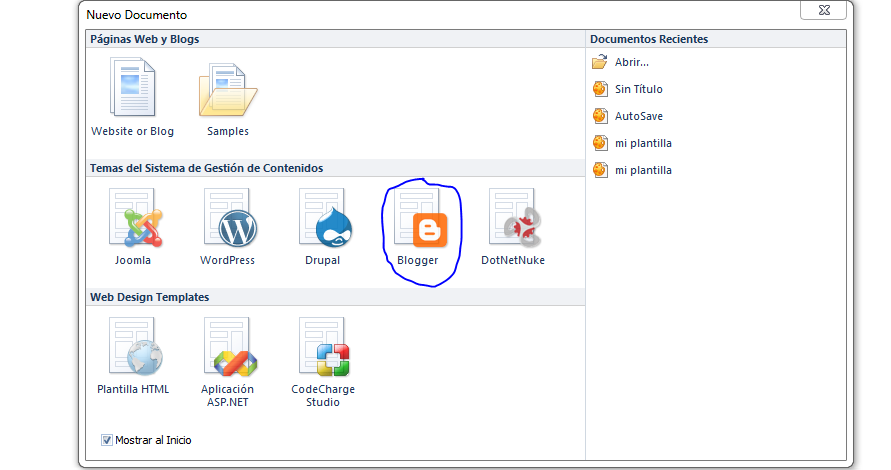Open the Samples folder icon

pyautogui.click(x=228, y=97)
